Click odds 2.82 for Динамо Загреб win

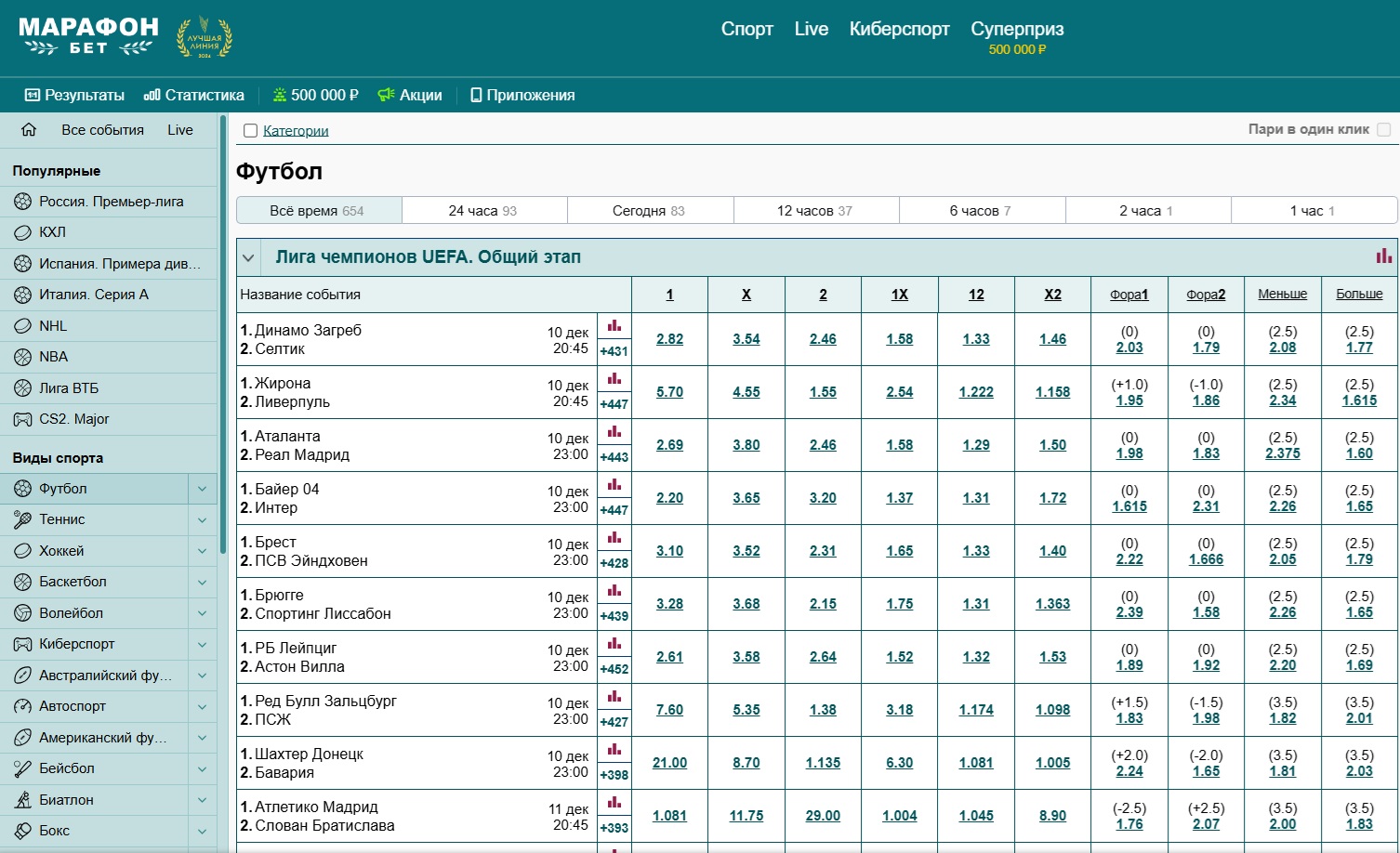pyautogui.click(x=669, y=339)
